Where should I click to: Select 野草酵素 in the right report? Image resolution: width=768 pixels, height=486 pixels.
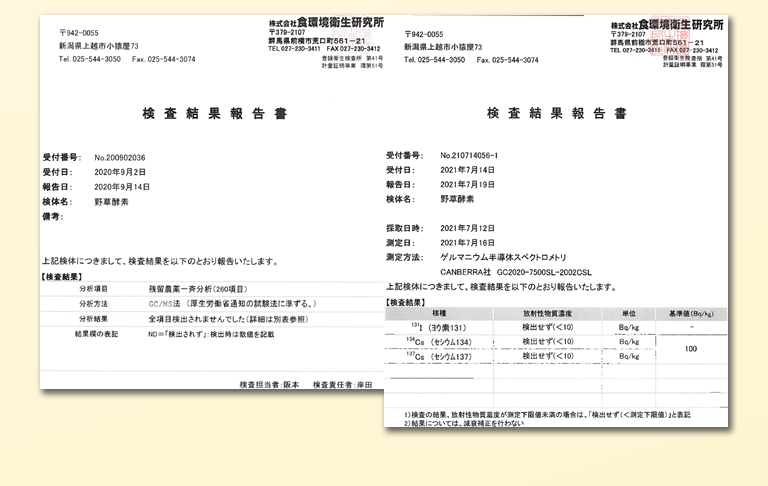(457, 199)
